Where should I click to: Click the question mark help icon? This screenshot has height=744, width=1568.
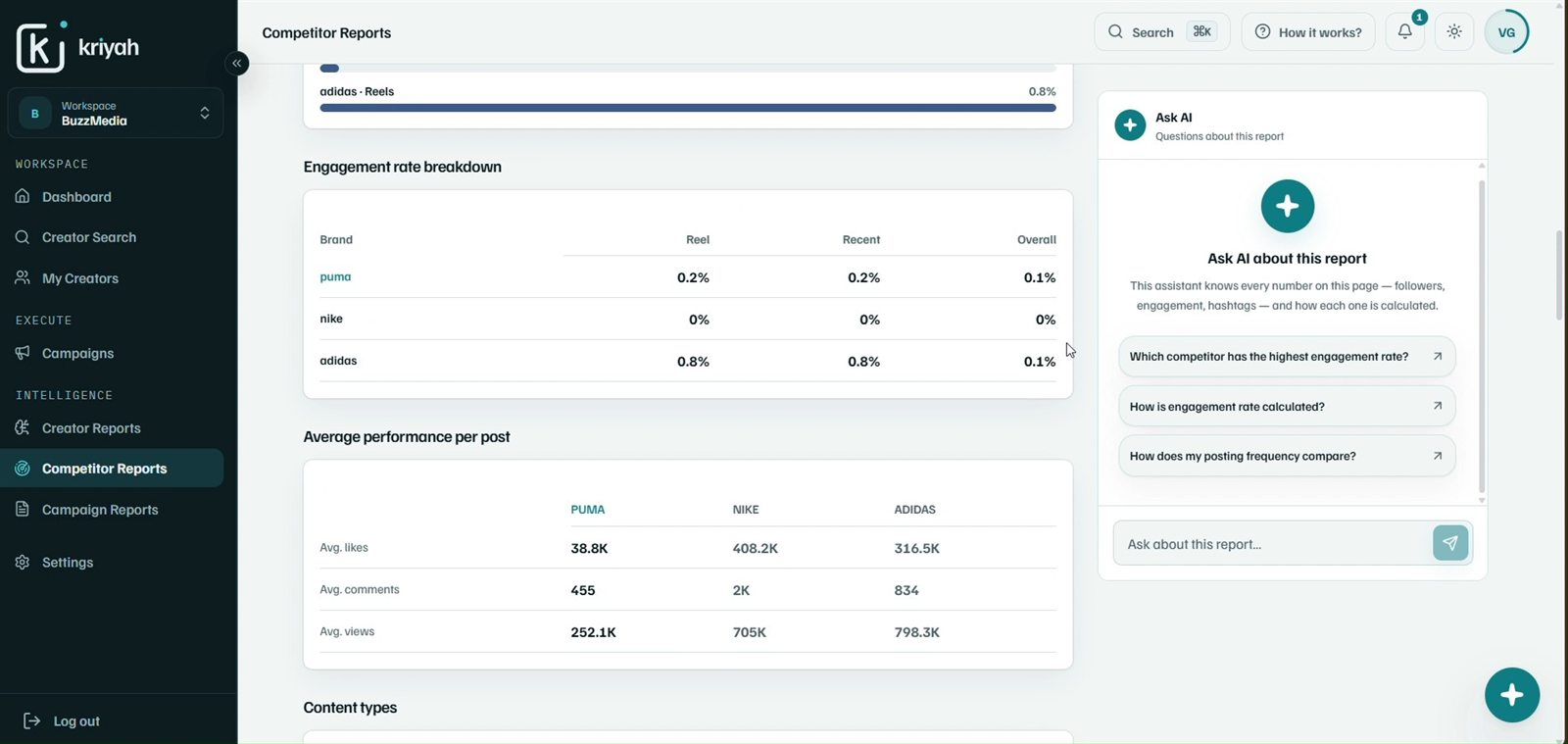click(x=1262, y=31)
